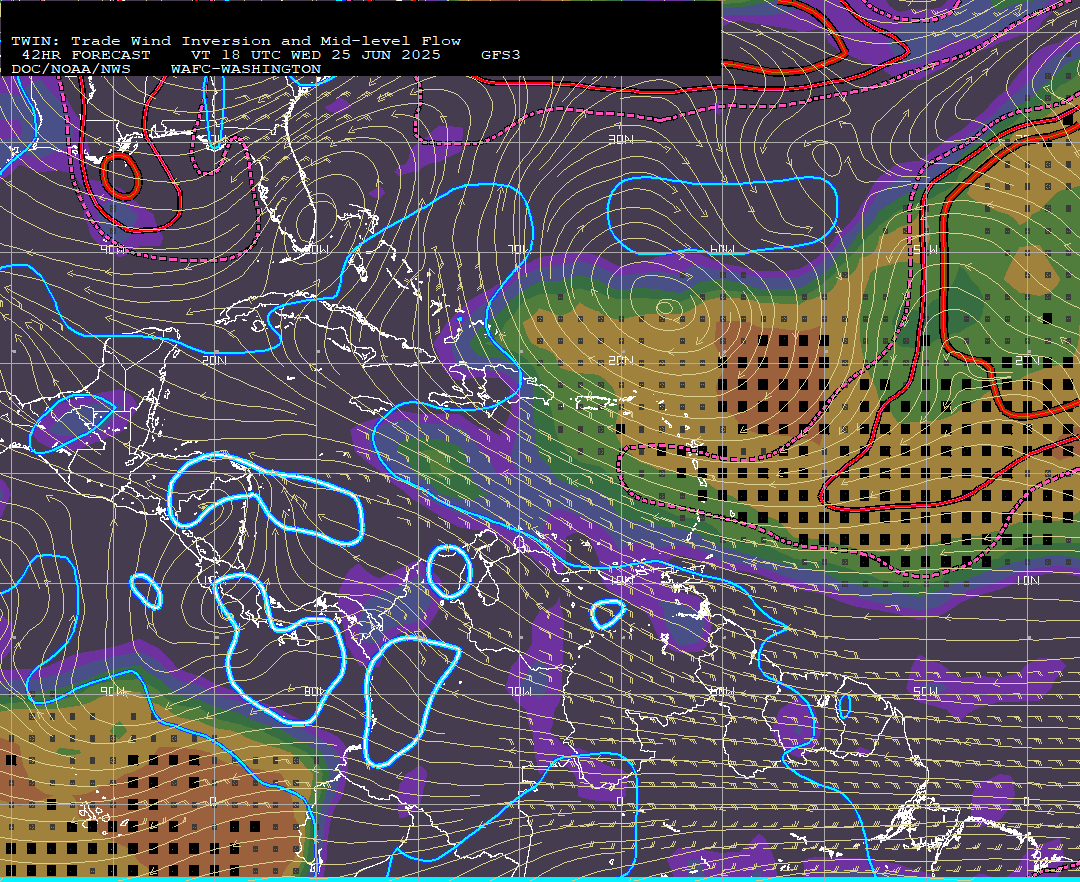This screenshot has height=882, width=1080.
Task: Click the '80W' label near southern Florida
Action: 315,249
